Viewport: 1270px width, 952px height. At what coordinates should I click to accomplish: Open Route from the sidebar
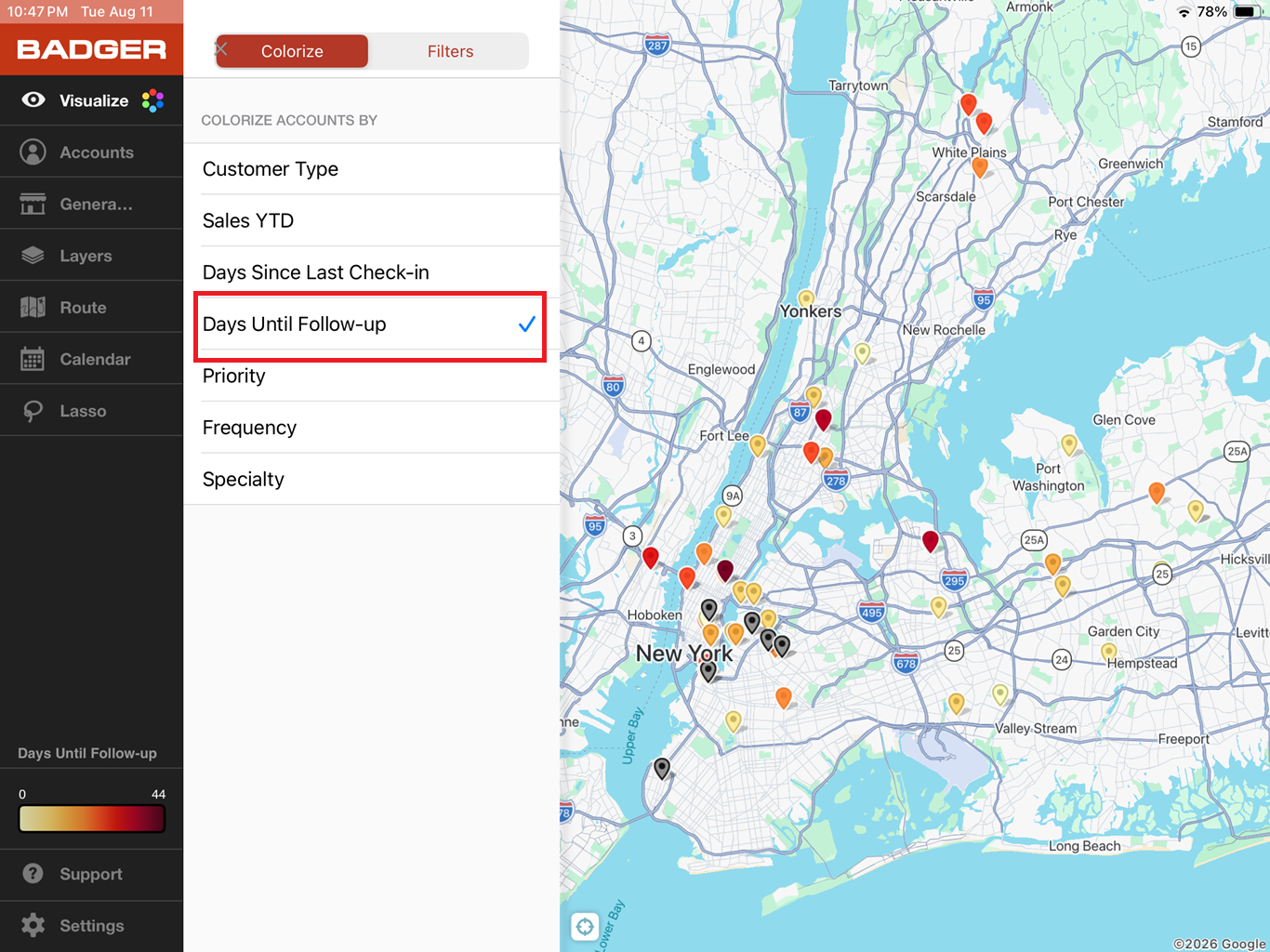[x=91, y=307]
